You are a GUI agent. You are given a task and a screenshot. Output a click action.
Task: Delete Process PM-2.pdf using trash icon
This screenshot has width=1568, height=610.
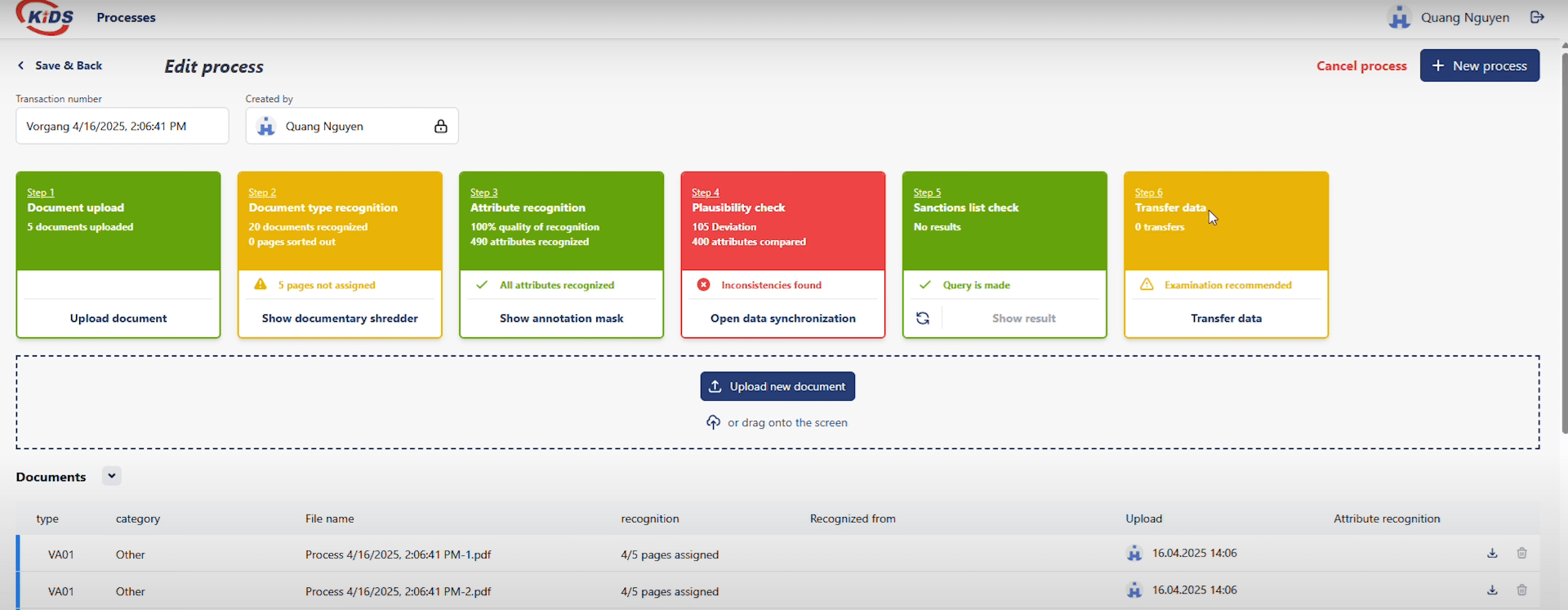point(1521,590)
